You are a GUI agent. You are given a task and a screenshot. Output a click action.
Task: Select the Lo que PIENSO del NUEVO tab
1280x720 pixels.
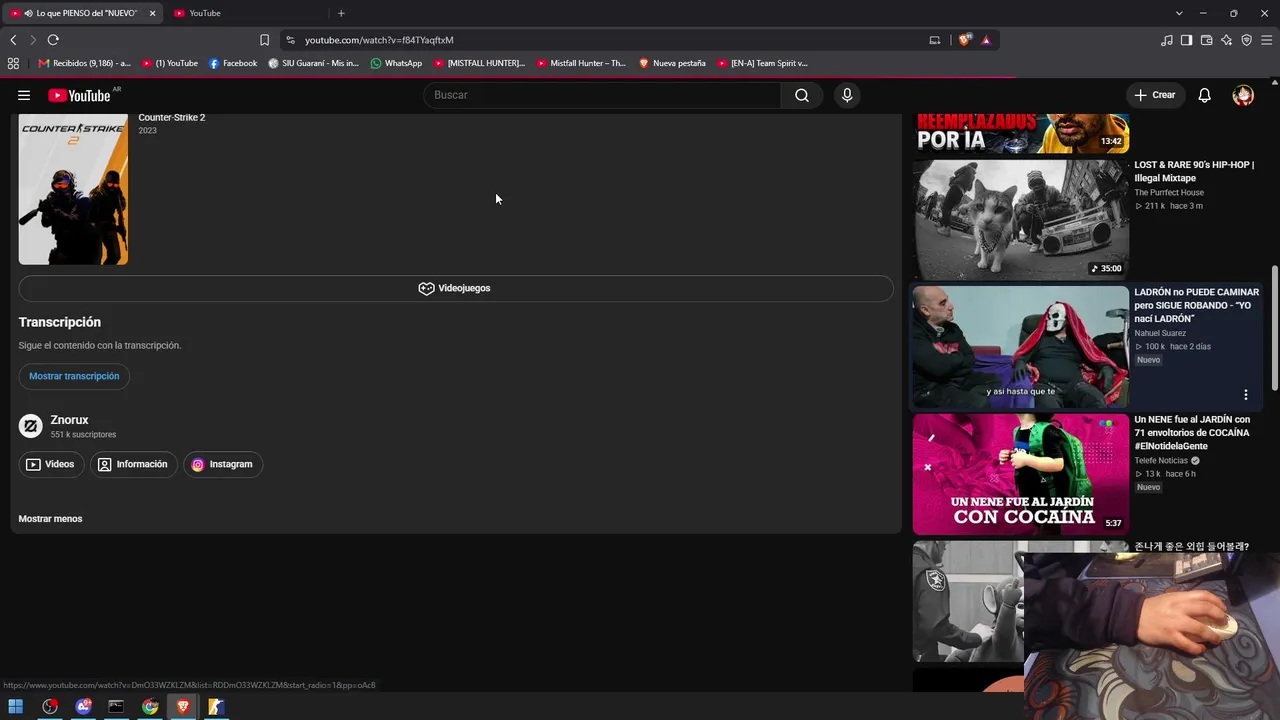tap(84, 13)
